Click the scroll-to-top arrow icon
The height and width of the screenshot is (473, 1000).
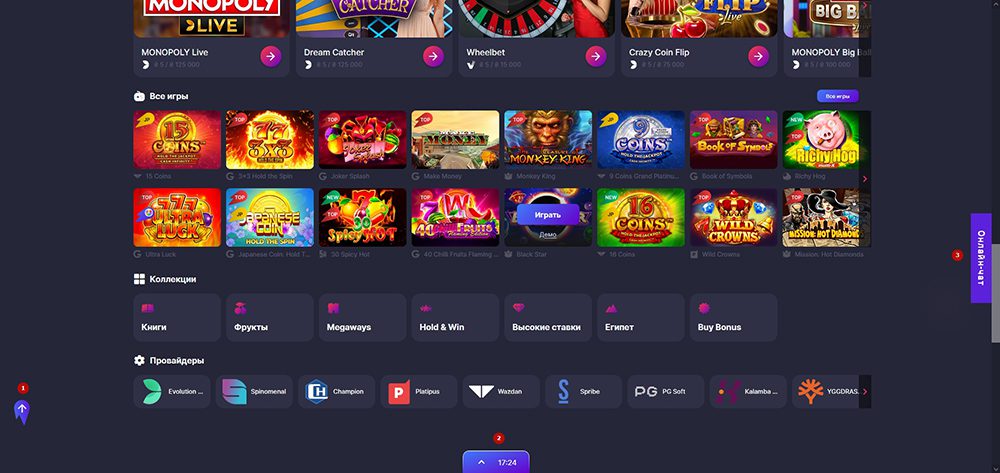[22, 412]
